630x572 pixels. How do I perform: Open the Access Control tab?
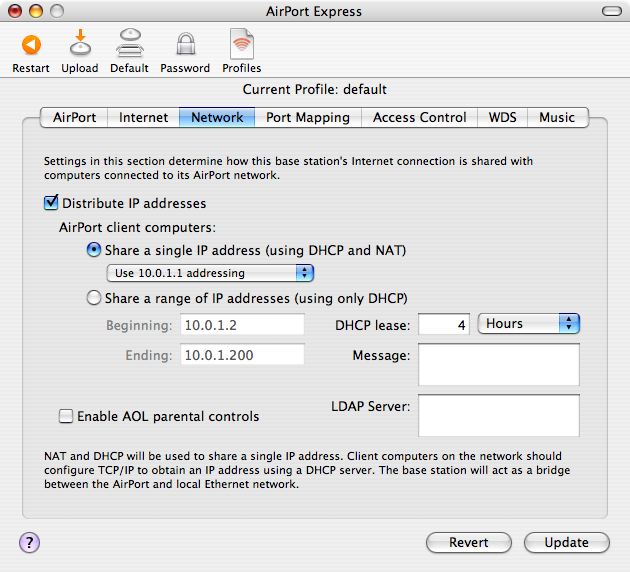[x=419, y=117]
